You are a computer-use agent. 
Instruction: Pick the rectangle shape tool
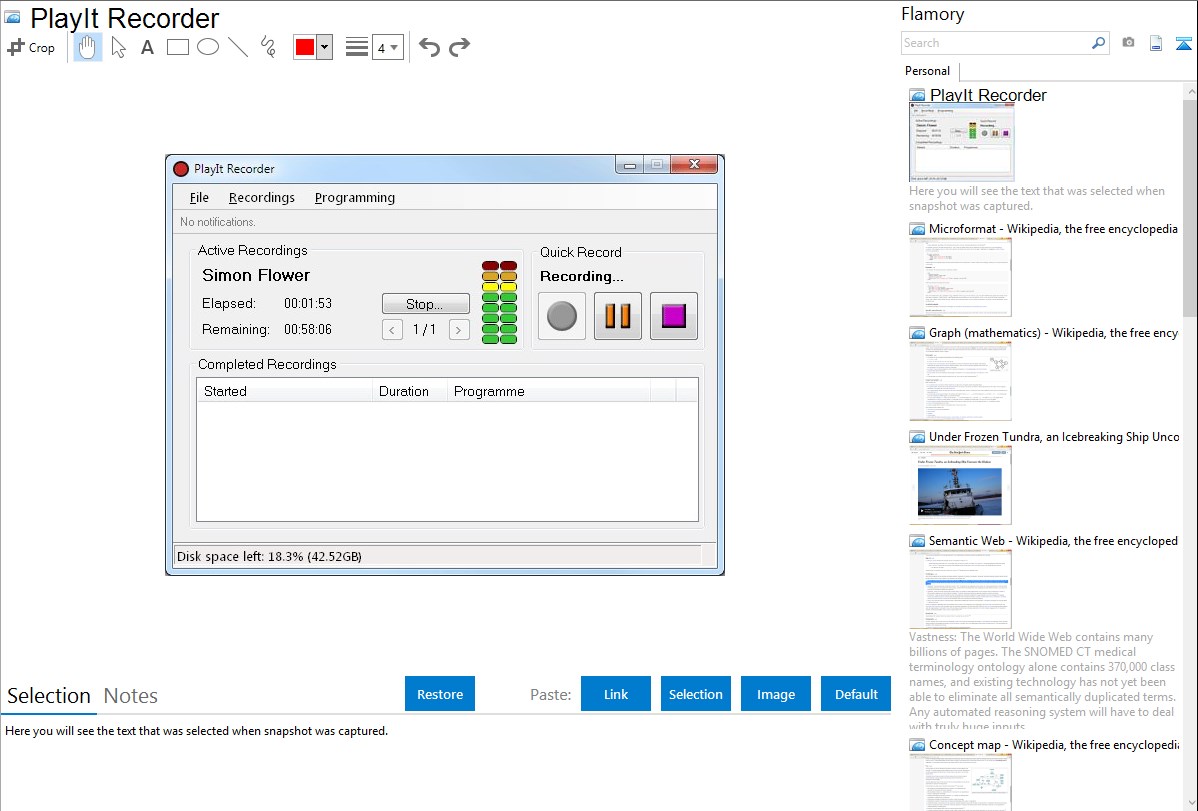pos(177,47)
